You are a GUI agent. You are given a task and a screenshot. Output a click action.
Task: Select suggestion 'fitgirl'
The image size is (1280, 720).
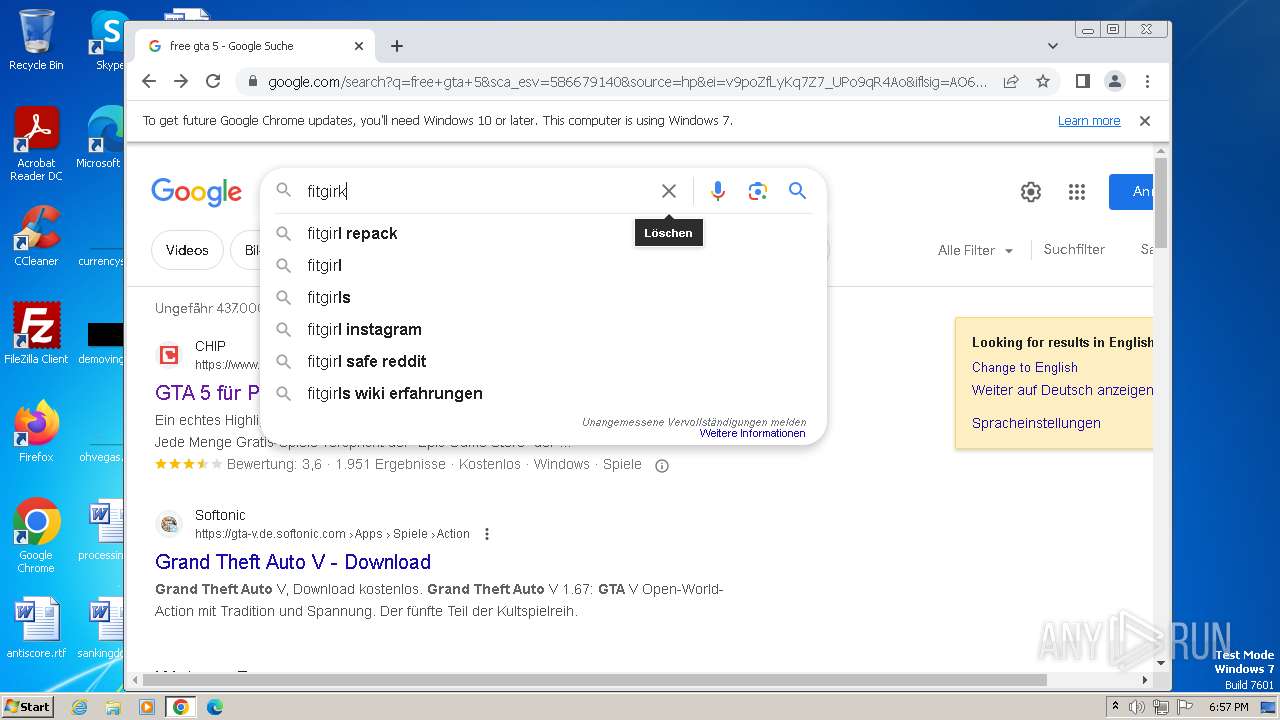point(543,265)
